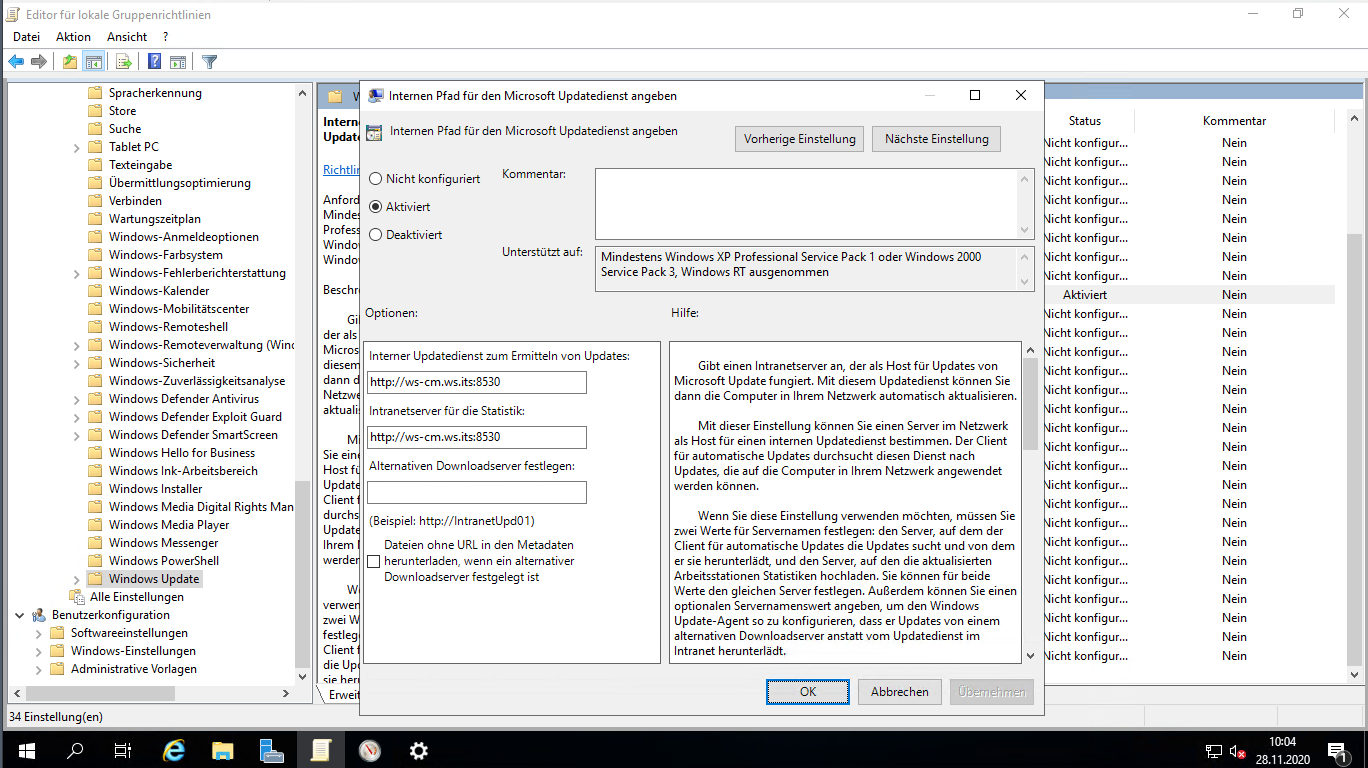The height and width of the screenshot is (768, 1368).
Task: Open the Ansicht menu
Action: click(x=127, y=37)
